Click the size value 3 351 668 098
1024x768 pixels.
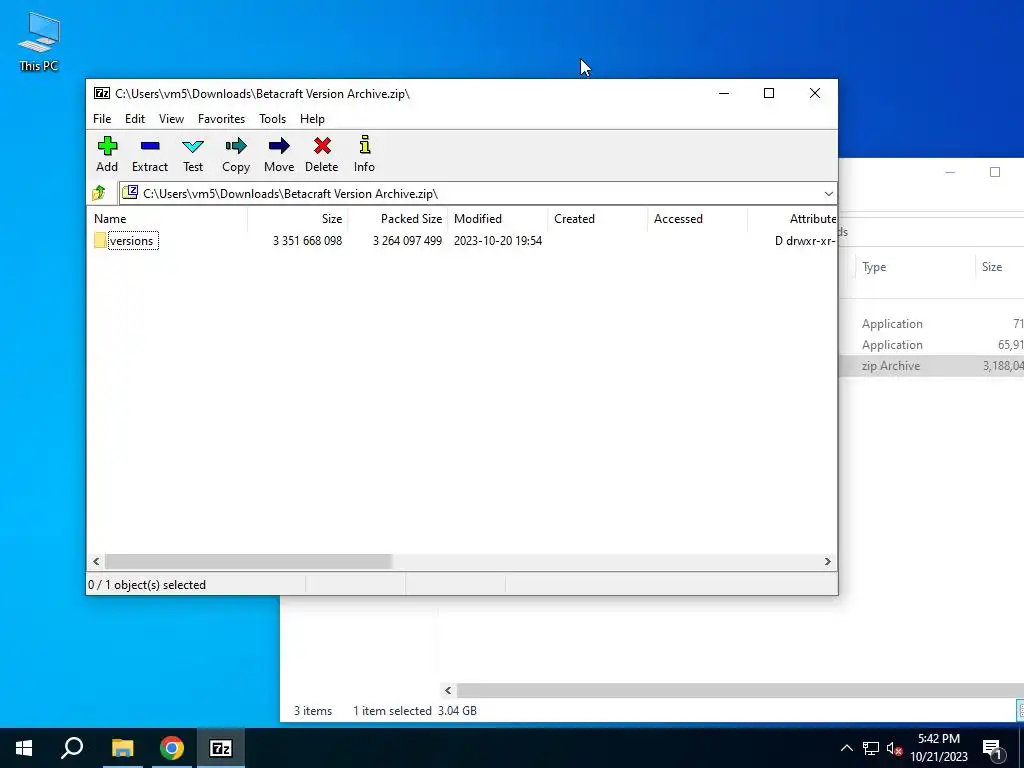308,241
